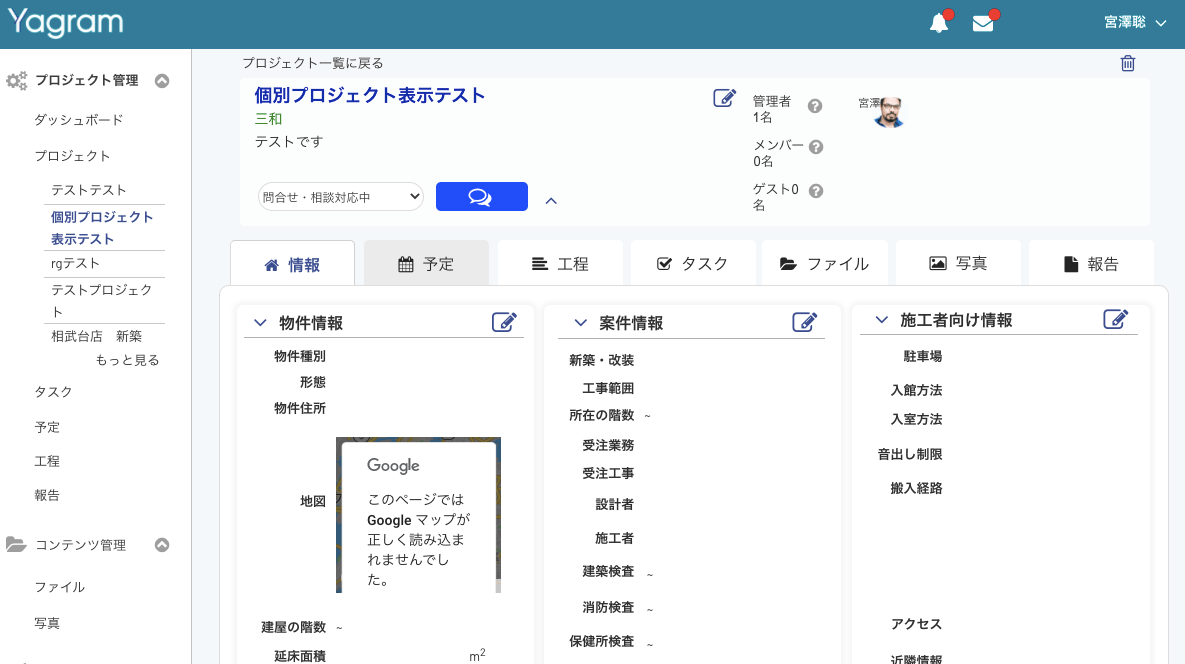Image resolution: width=1185 pixels, height=664 pixels.
Task: Collapse the 施工者向け情報 panel
Action: click(x=881, y=320)
